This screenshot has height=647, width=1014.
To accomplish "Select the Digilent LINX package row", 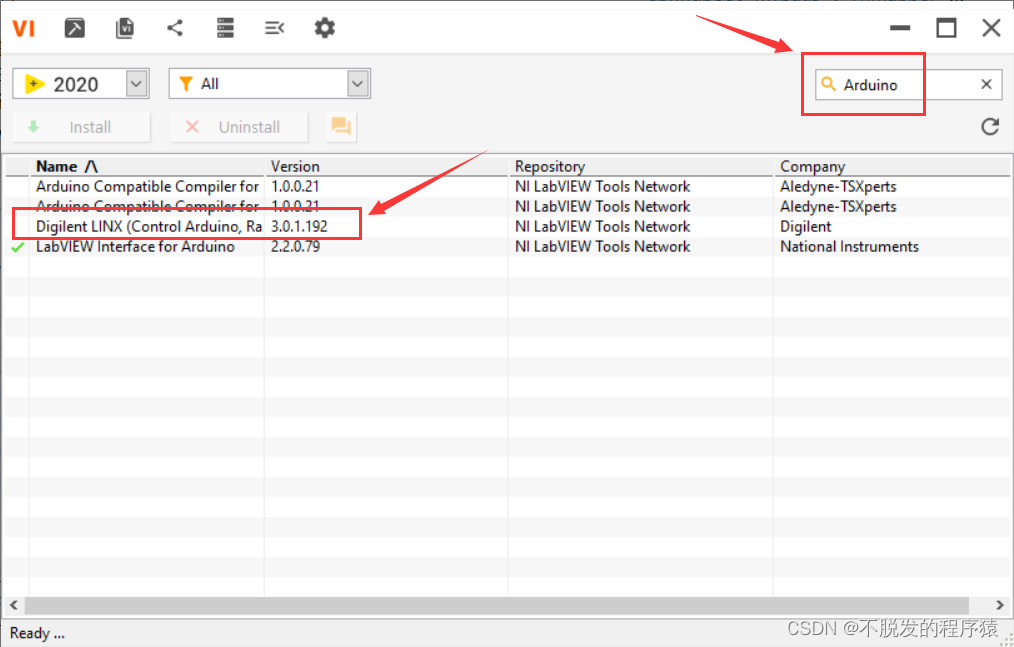I will (148, 226).
